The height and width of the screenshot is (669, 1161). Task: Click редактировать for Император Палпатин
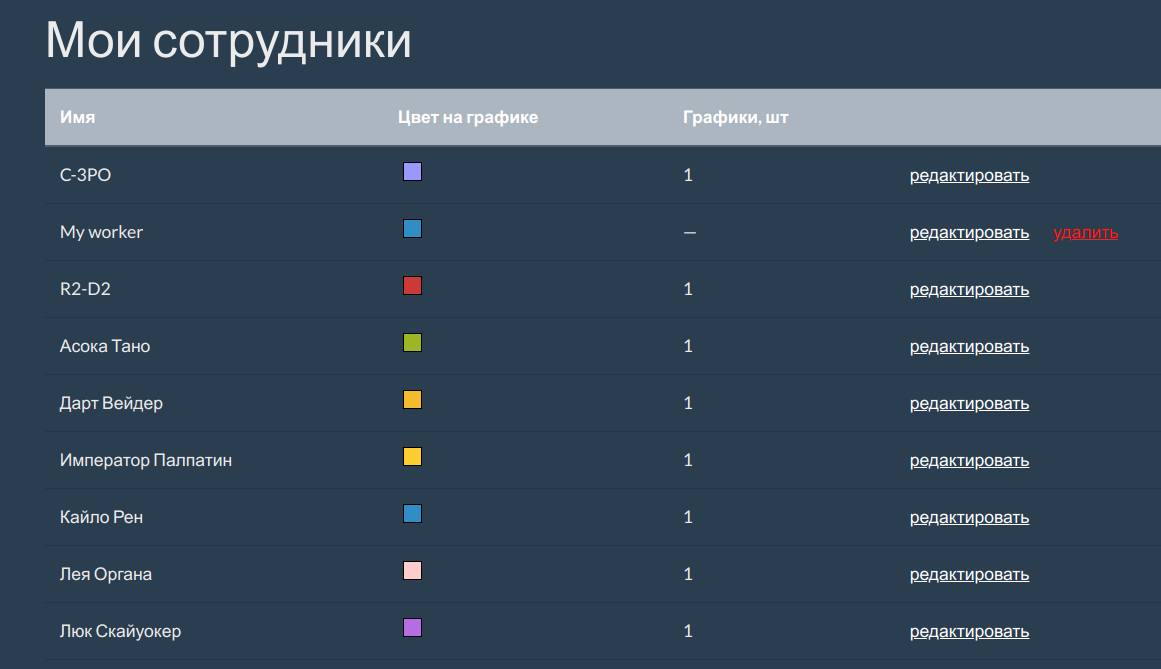(x=969, y=460)
